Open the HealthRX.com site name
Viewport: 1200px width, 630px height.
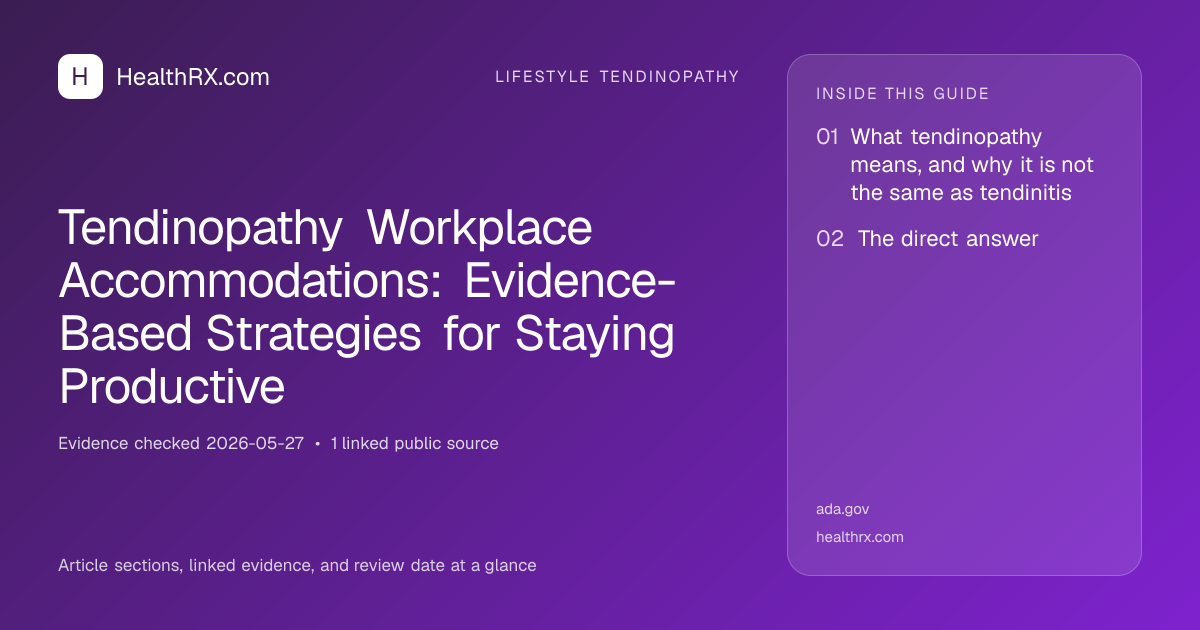point(193,77)
